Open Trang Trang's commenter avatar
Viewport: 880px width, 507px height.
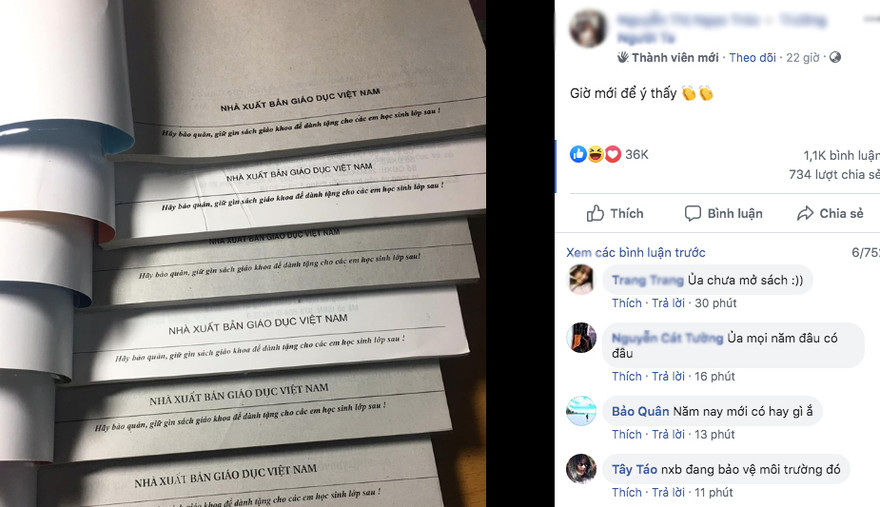tap(581, 279)
